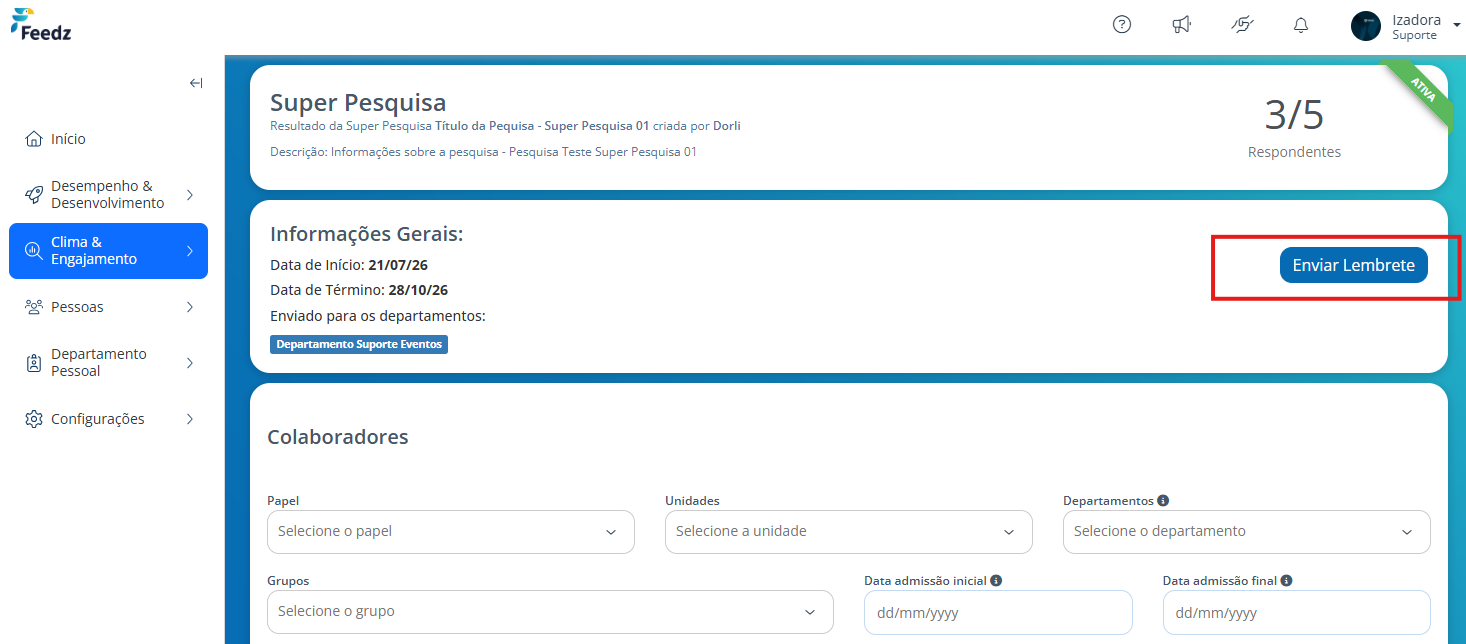Expand Clima & Engajamento chevron
The height and width of the screenshot is (644, 1466).
click(x=190, y=251)
